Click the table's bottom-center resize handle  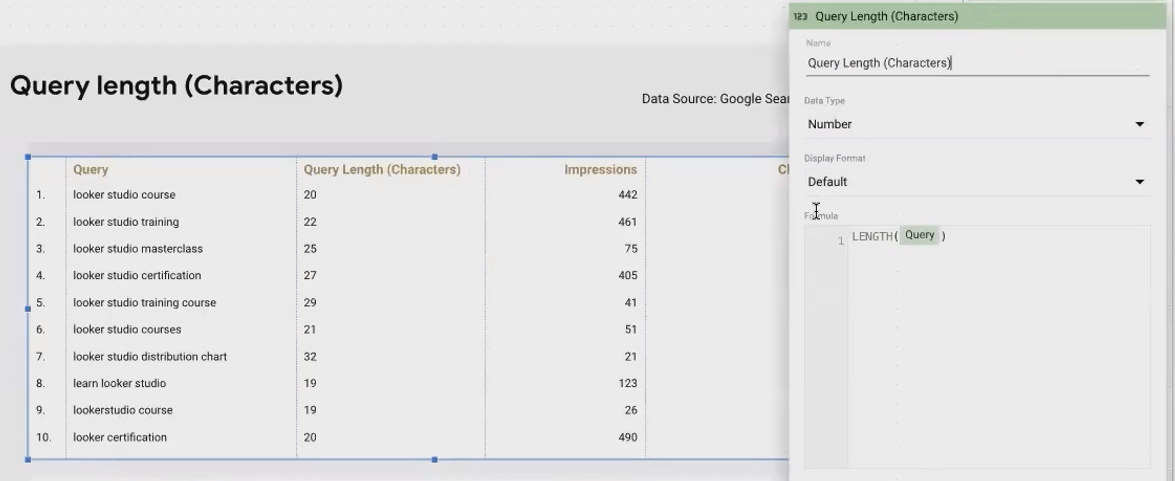coord(435,459)
